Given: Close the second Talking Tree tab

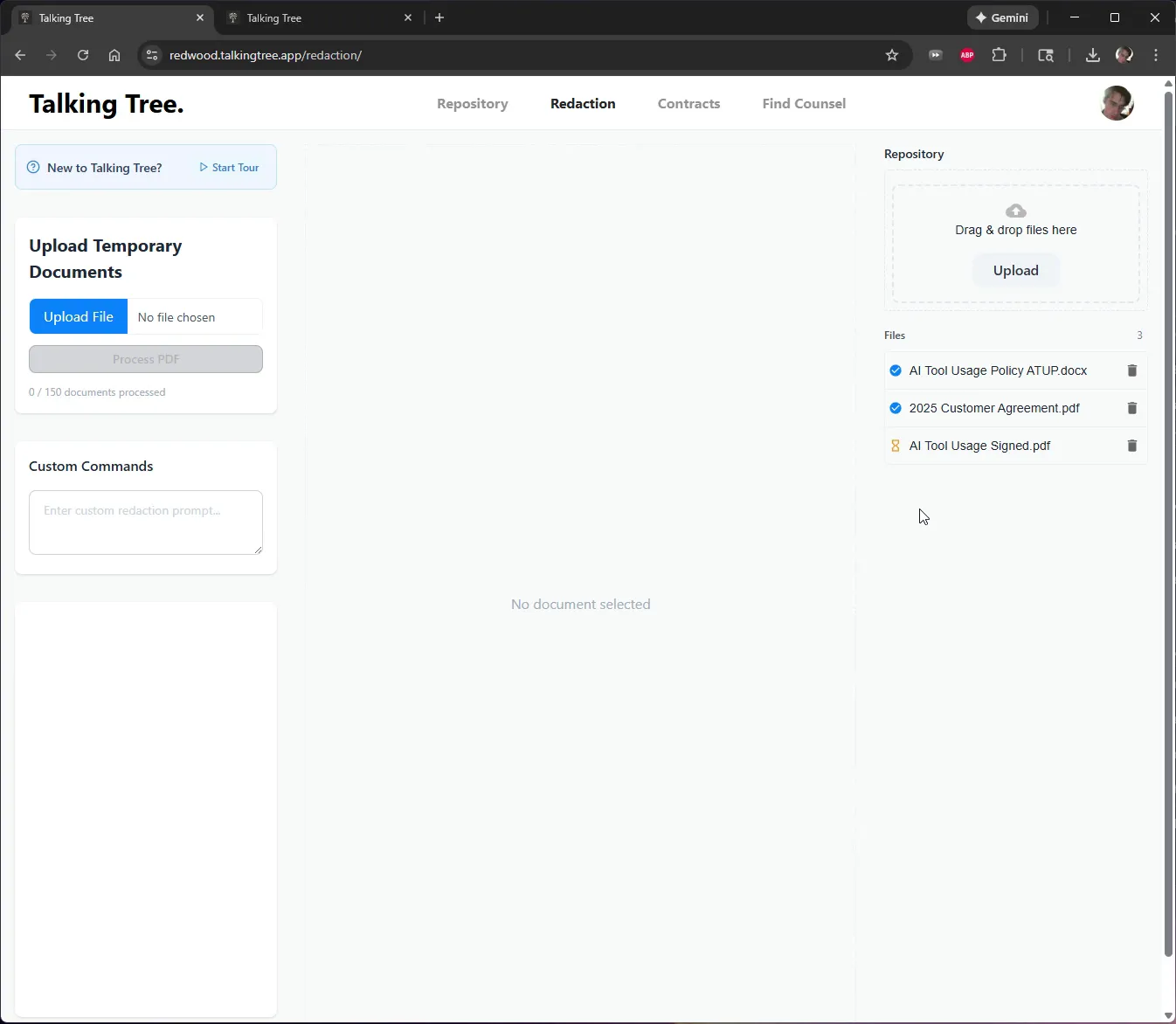Looking at the screenshot, I should [408, 17].
